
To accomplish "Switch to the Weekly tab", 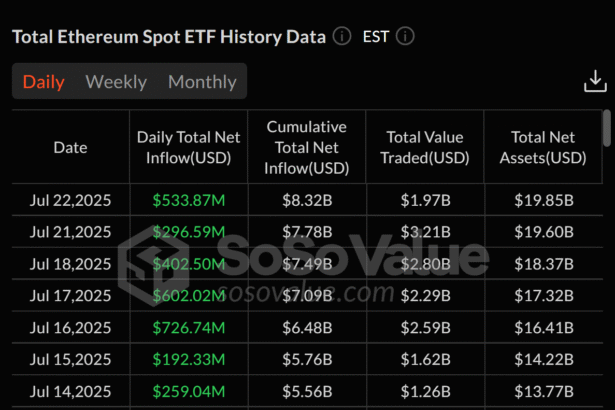I will (116, 82).
